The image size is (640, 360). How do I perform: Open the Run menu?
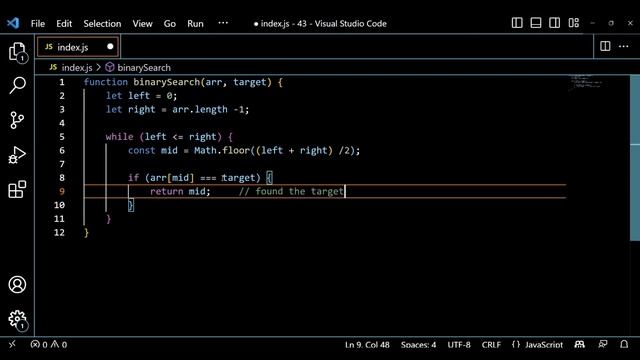(195, 24)
